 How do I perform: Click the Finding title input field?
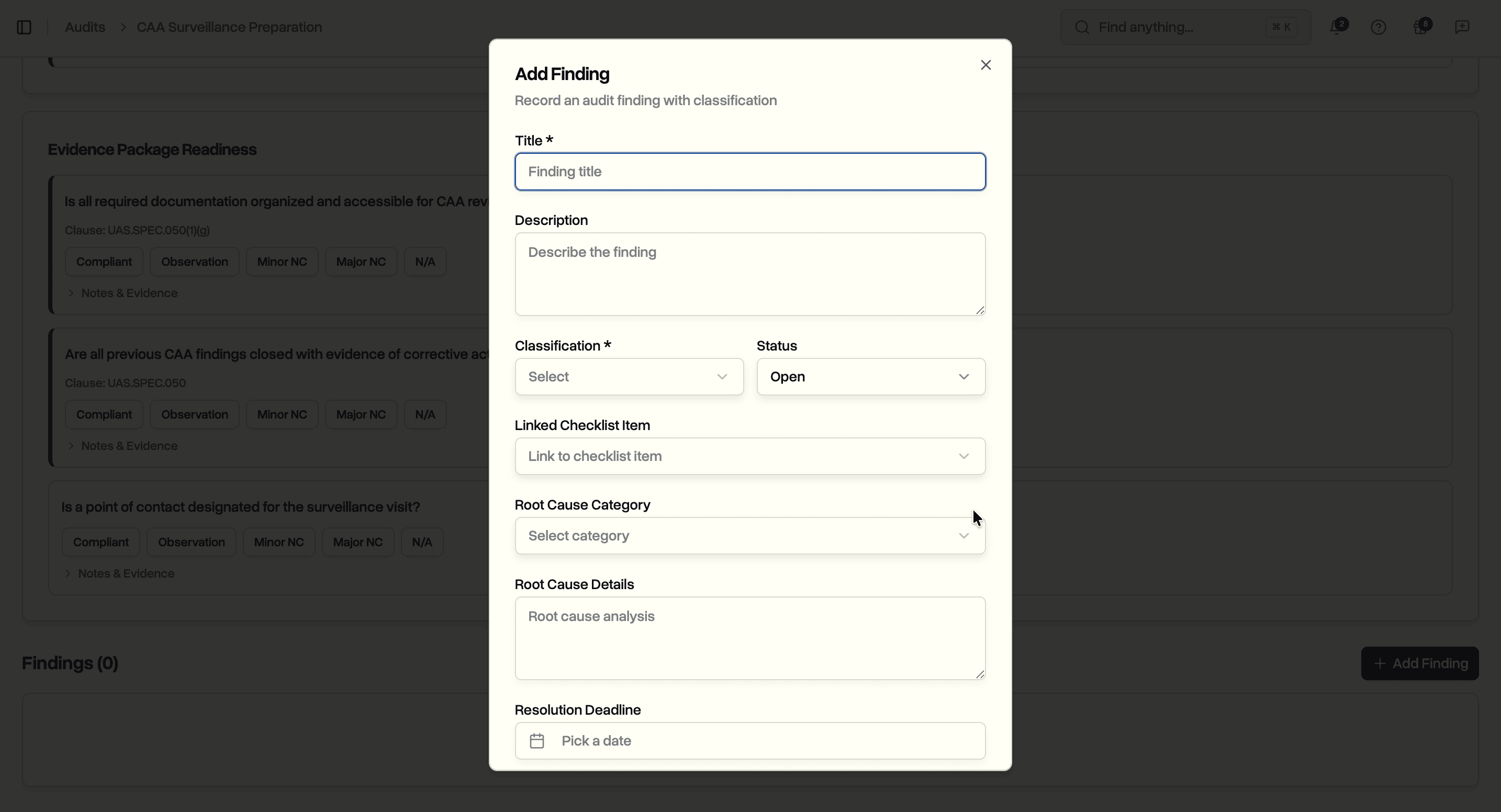coord(750,171)
